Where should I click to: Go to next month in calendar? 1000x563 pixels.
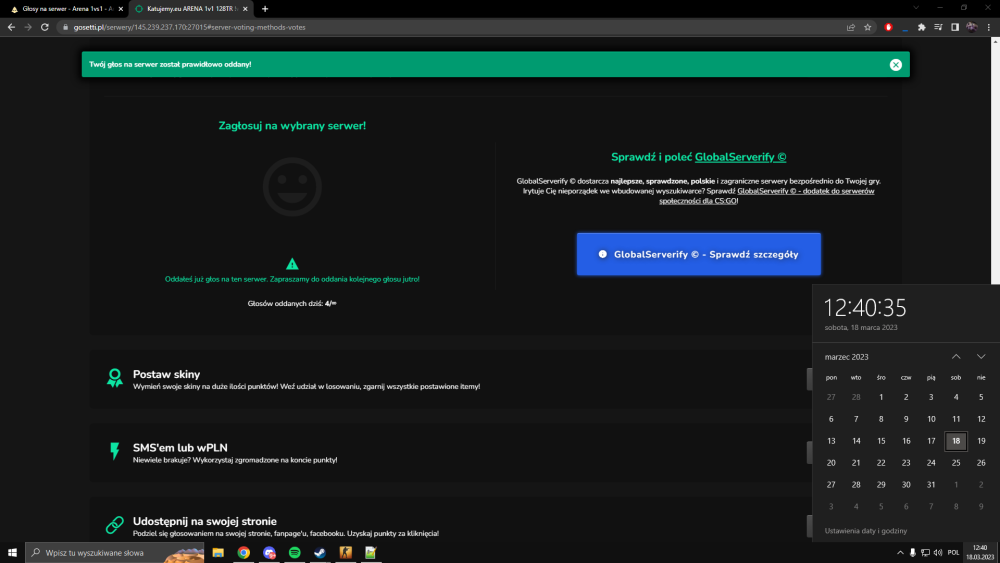click(981, 356)
